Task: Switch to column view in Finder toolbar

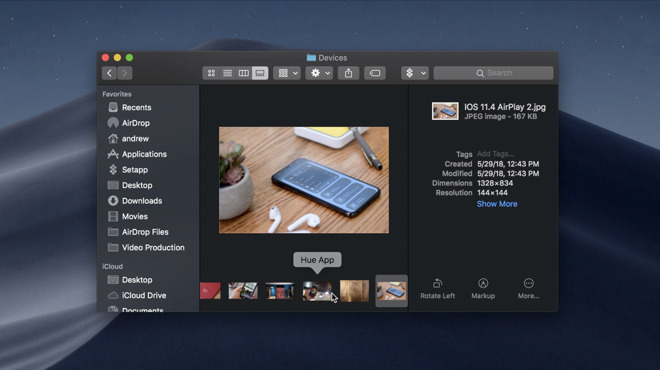Action: [x=244, y=73]
